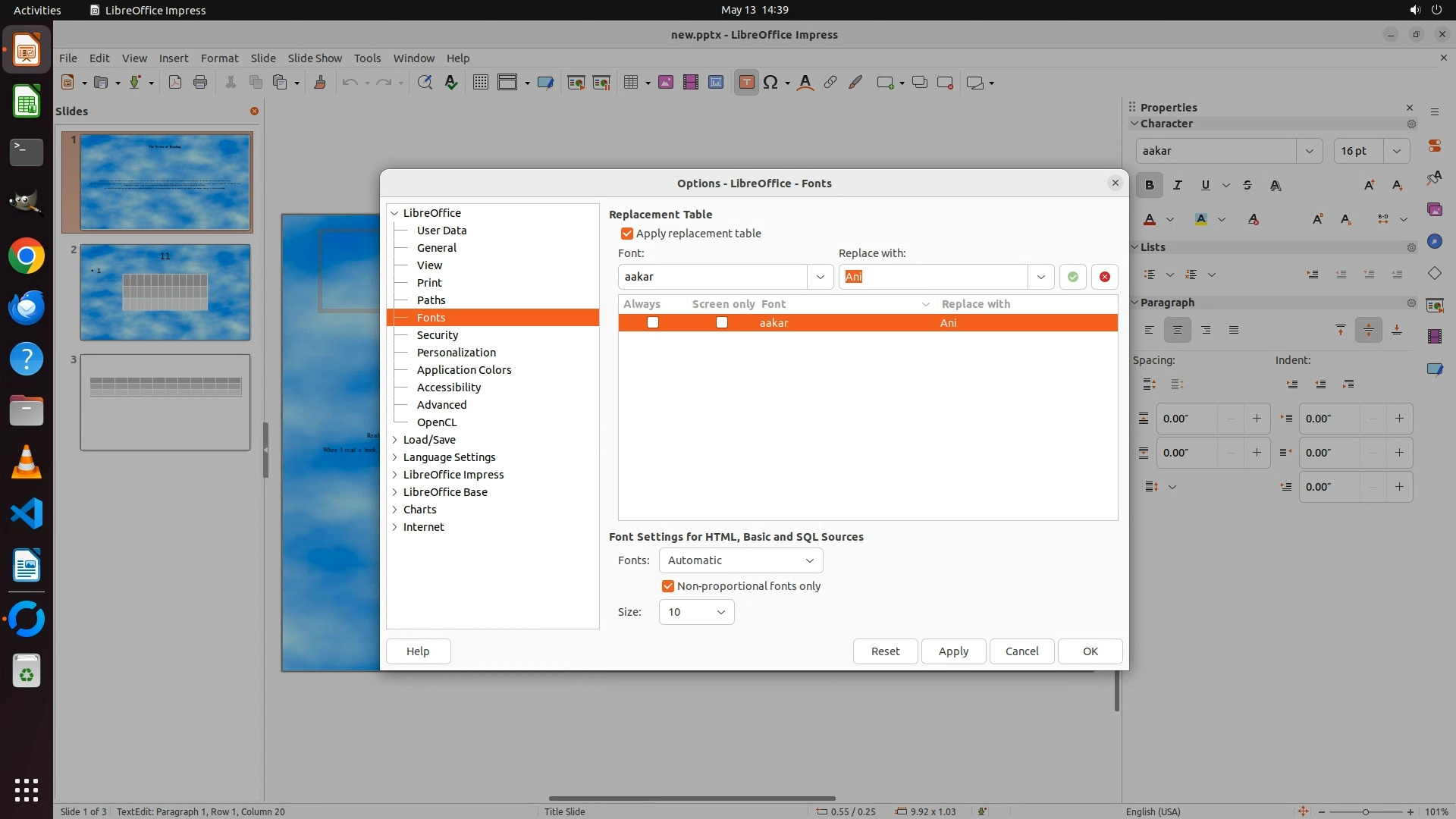Toggle Bold in Character panel

[1150, 185]
